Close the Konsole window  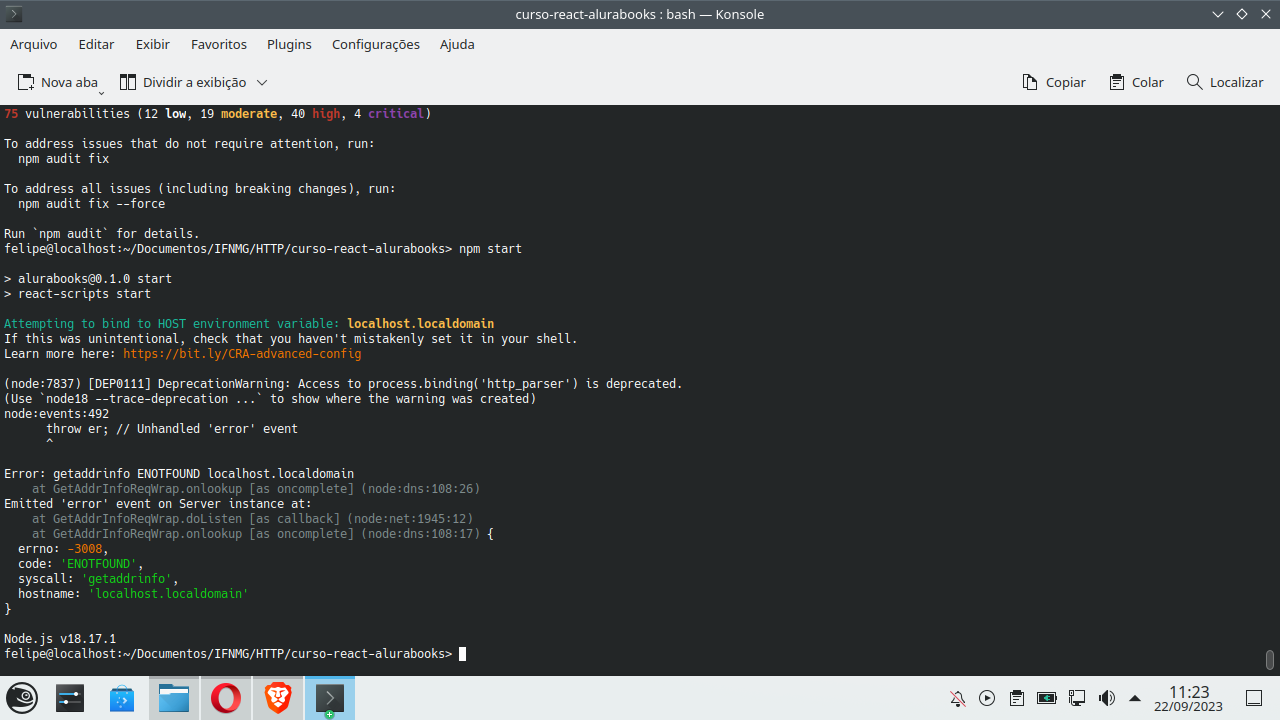click(x=1265, y=14)
